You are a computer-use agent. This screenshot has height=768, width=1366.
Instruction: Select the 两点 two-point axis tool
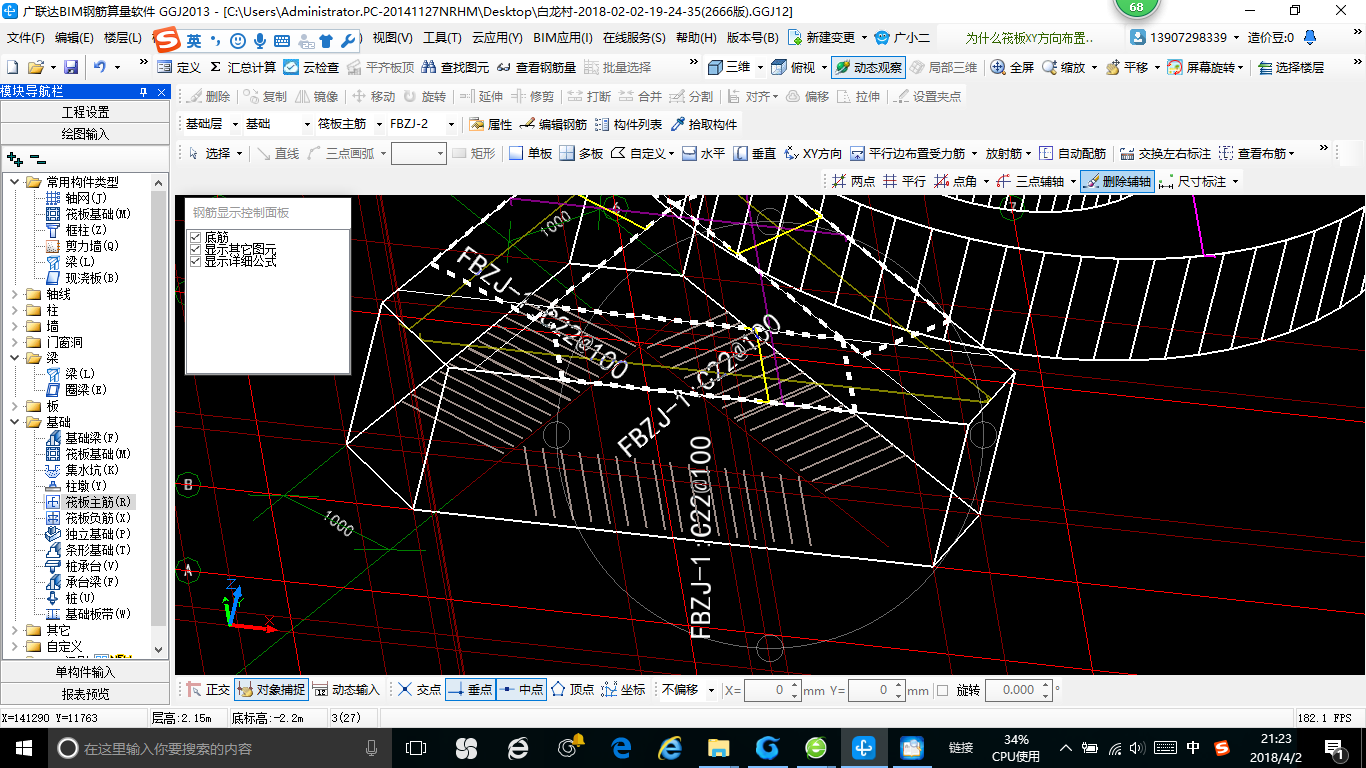coord(853,181)
